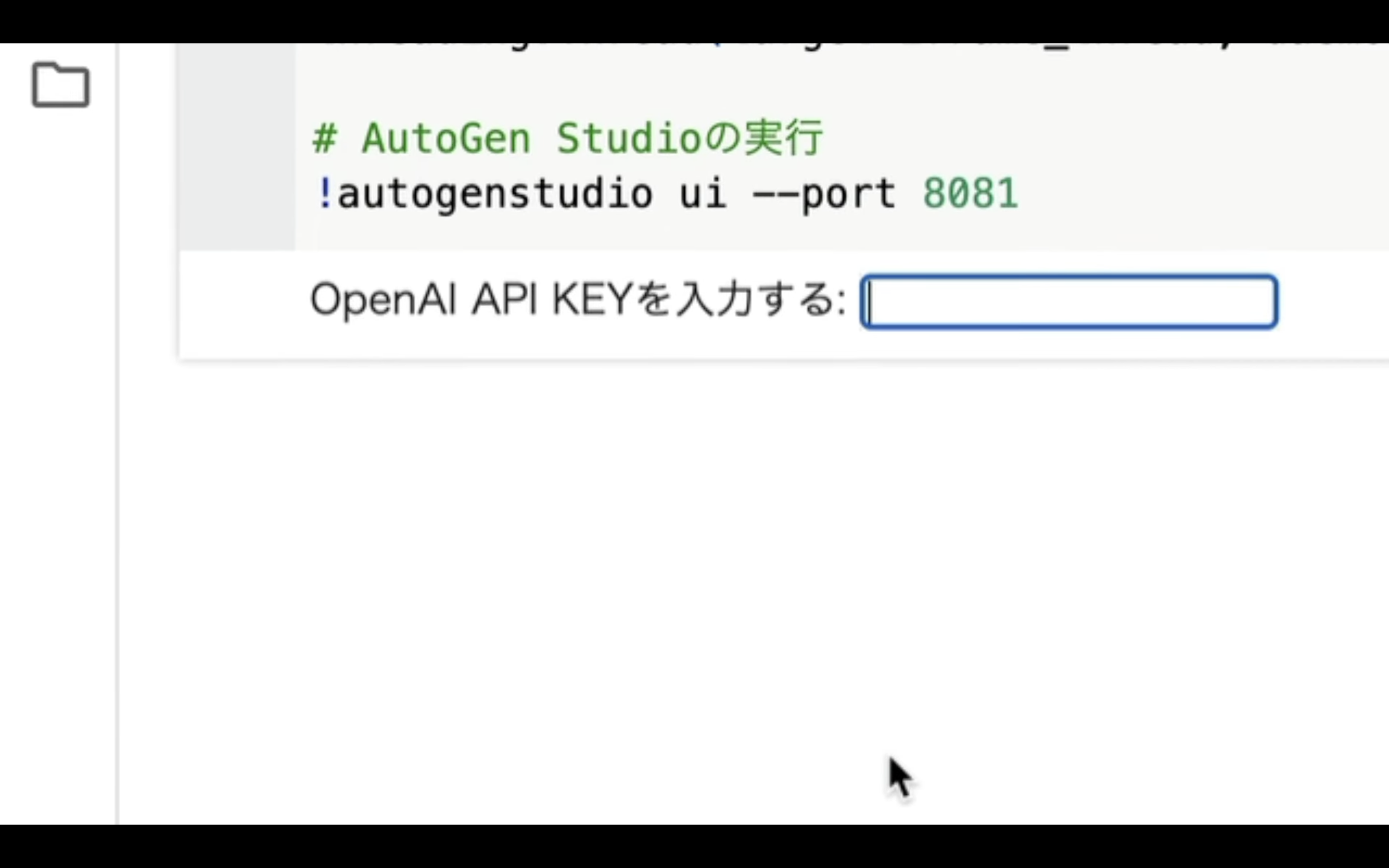This screenshot has height=868, width=1389.
Task: Click the OpenAI API KEY prompt label
Action: click(578, 299)
